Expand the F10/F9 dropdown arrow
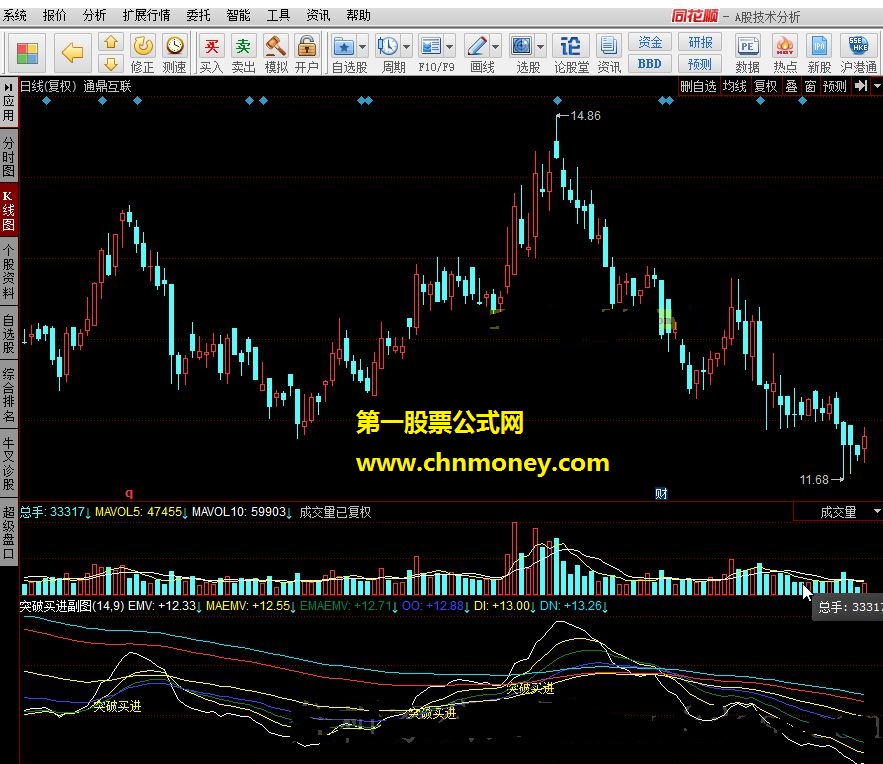 [x=449, y=47]
